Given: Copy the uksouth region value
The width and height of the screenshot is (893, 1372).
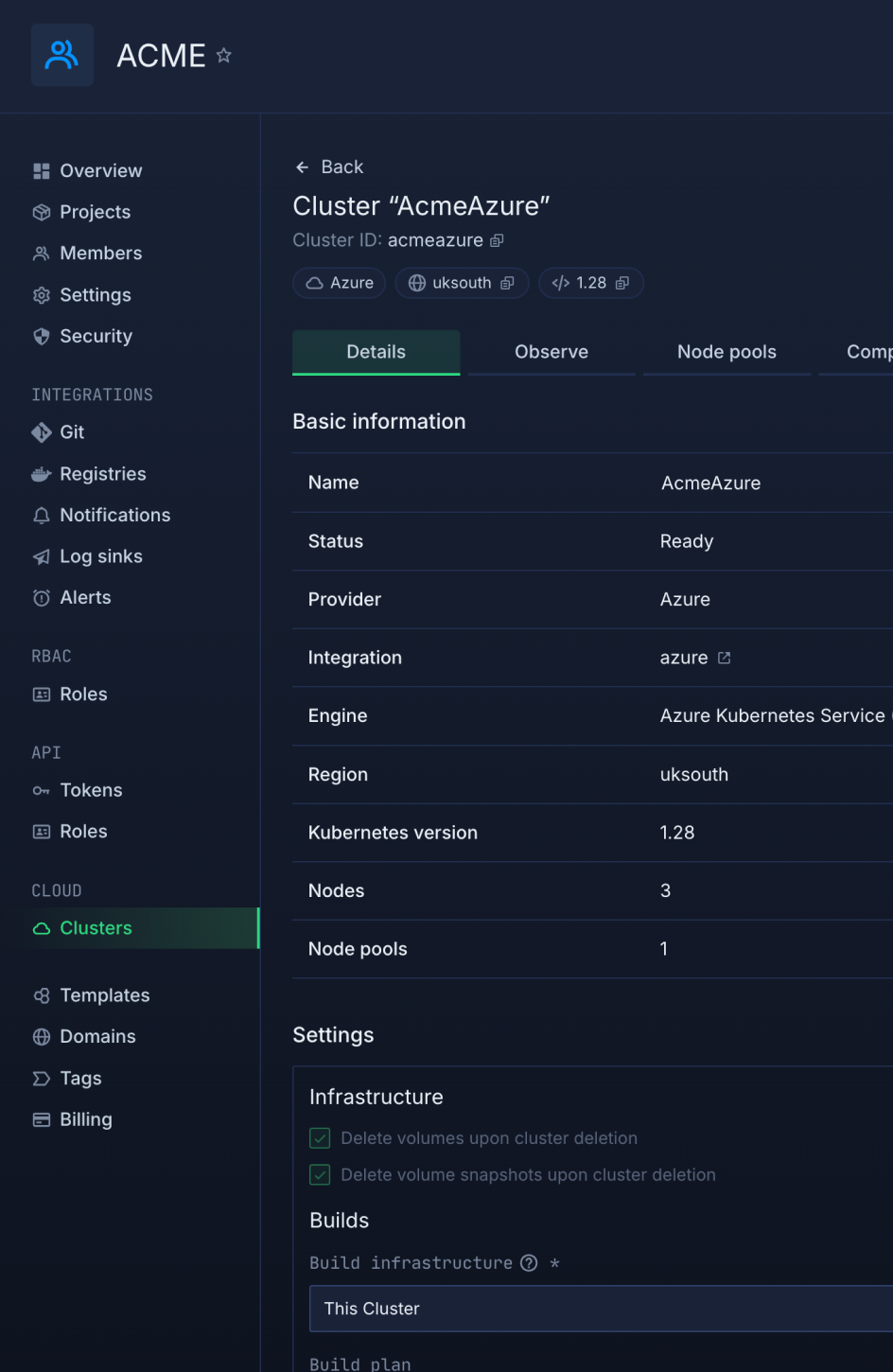Looking at the screenshot, I should coord(507,283).
